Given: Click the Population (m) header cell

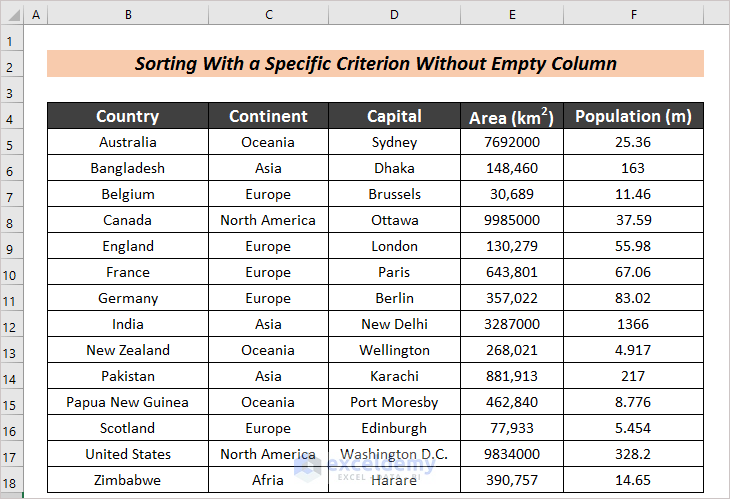Looking at the screenshot, I should pyautogui.click(x=633, y=116).
